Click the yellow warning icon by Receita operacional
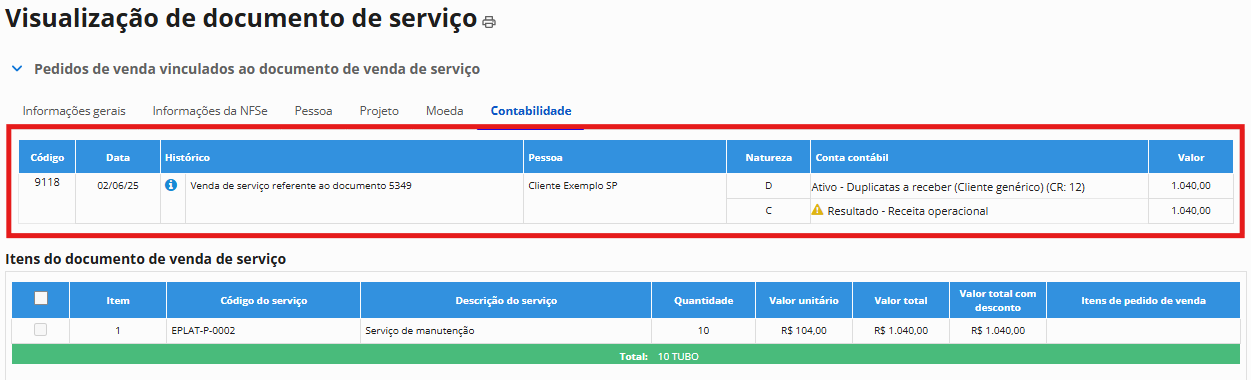This screenshot has height=380, width=1251. (817, 210)
